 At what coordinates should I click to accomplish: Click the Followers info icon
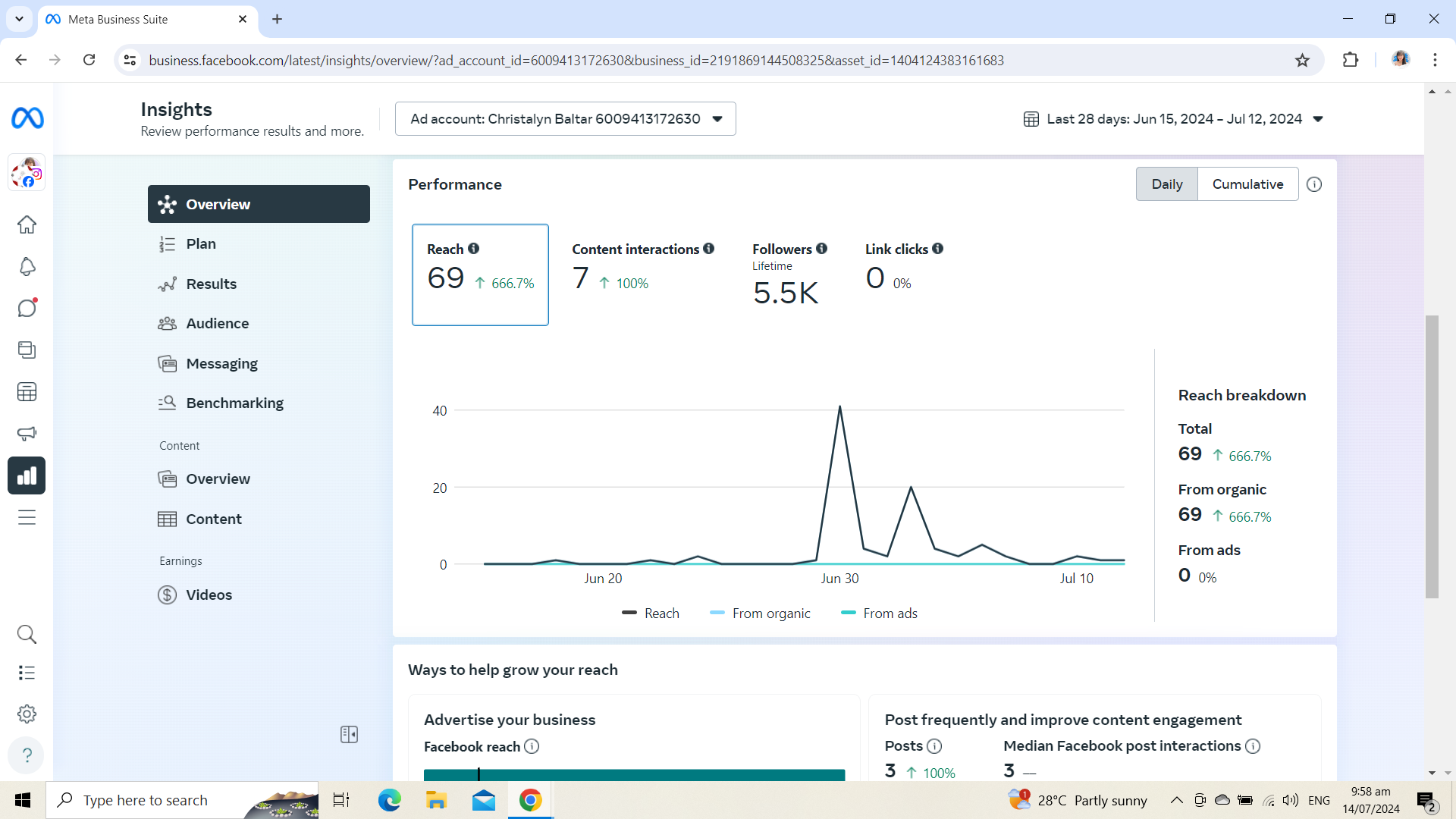coord(821,249)
